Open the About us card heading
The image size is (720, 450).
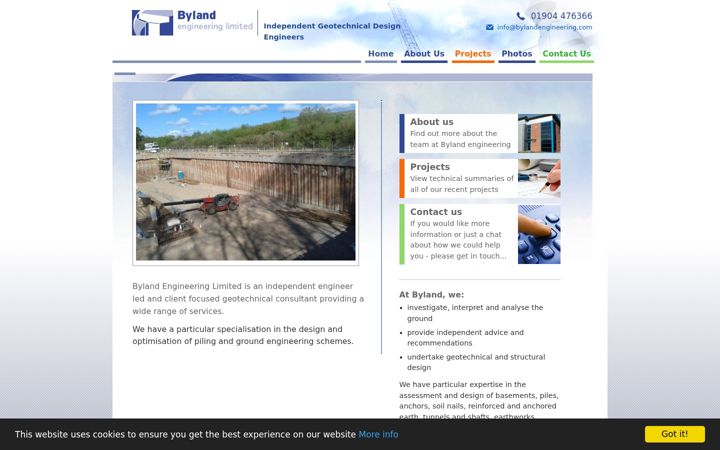431,122
